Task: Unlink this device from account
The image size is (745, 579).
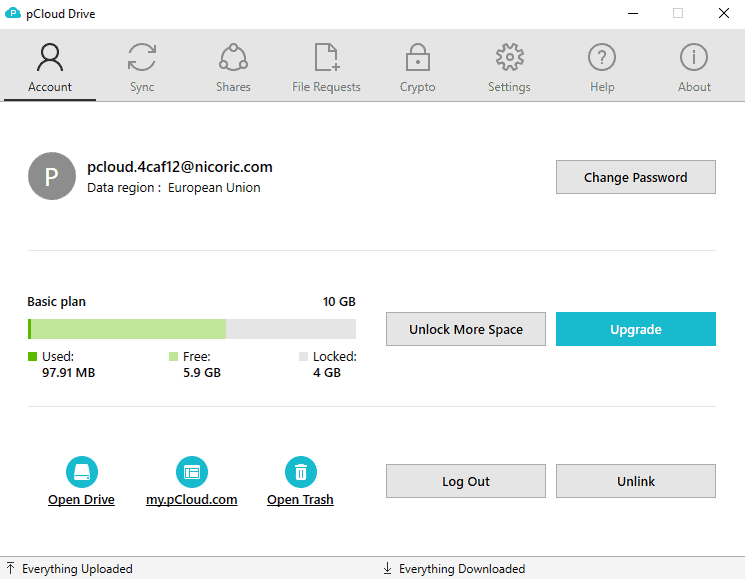Action: (636, 481)
